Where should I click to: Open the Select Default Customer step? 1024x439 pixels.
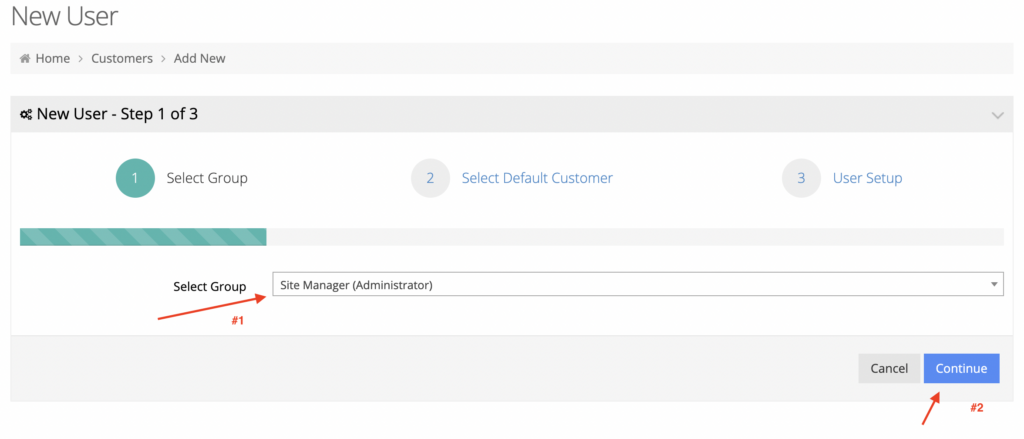click(x=537, y=178)
